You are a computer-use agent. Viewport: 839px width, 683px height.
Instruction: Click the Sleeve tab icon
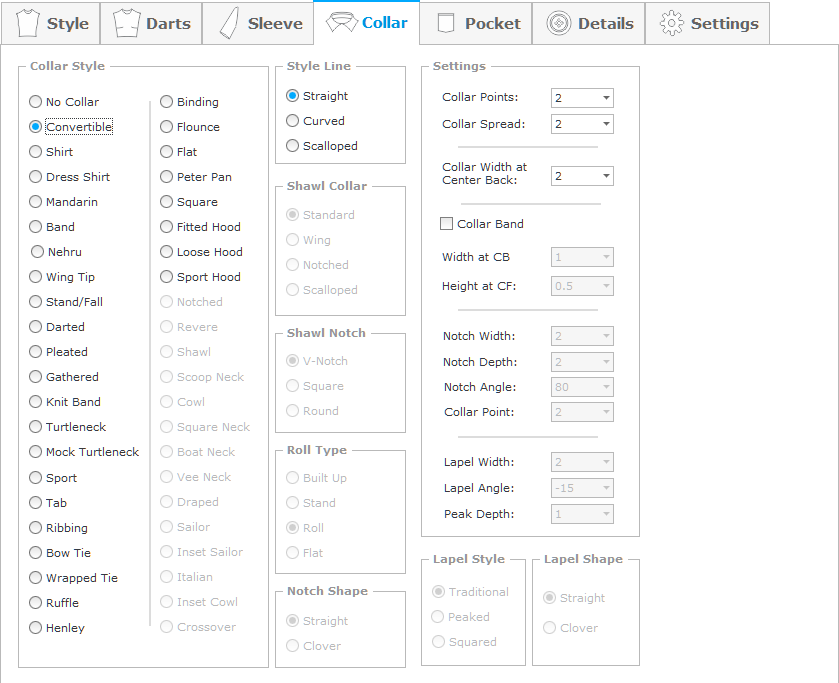point(228,23)
